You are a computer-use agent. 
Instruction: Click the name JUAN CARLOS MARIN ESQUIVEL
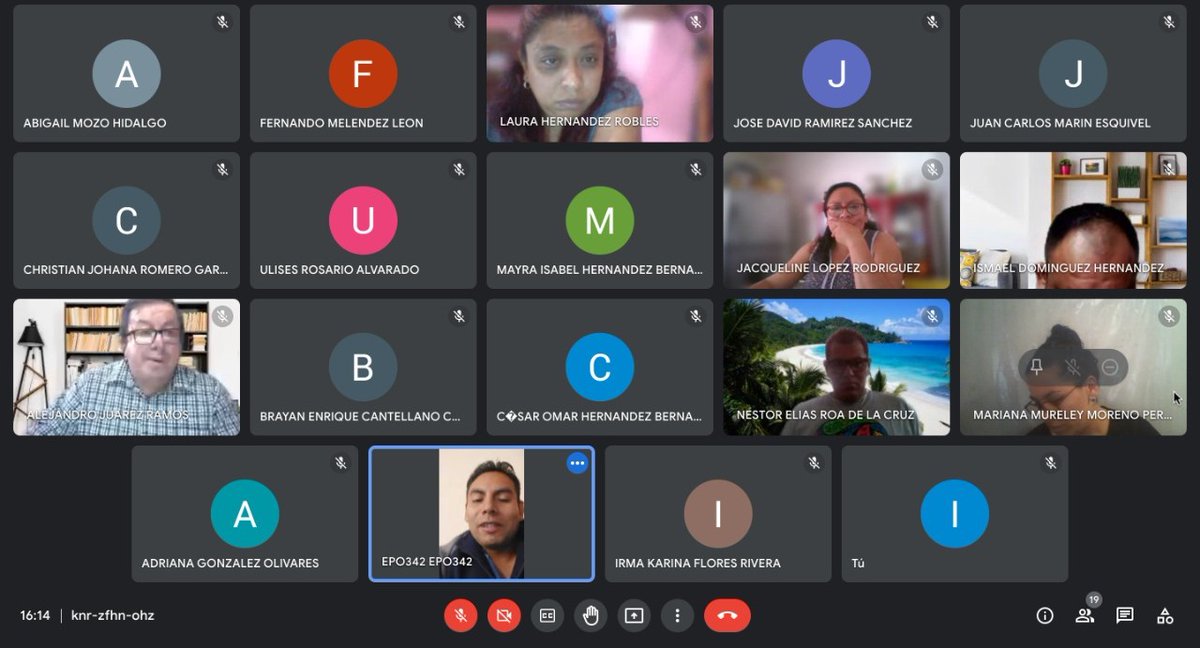coord(1060,123)
